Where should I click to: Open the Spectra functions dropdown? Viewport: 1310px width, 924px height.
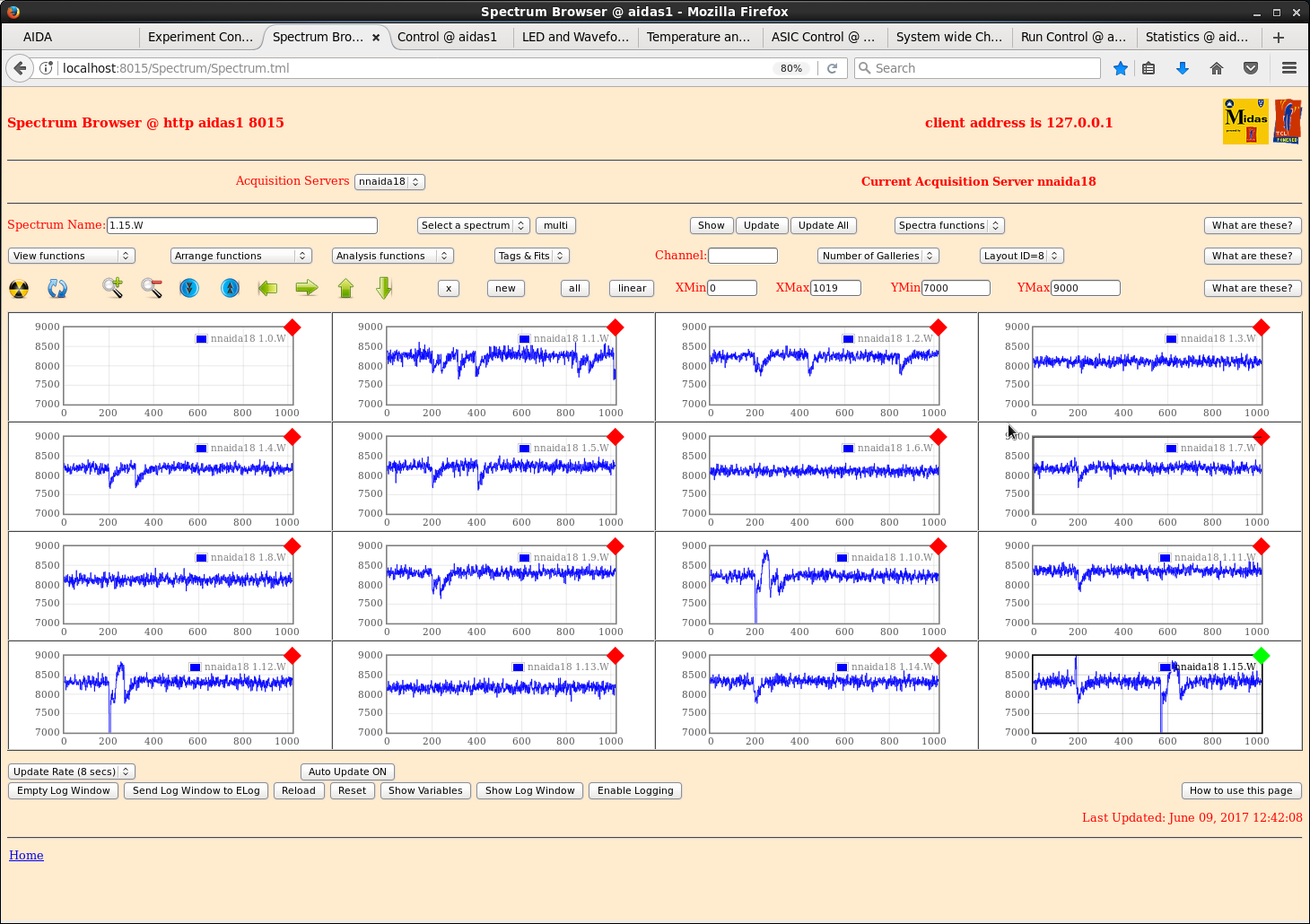coord(949,225)
